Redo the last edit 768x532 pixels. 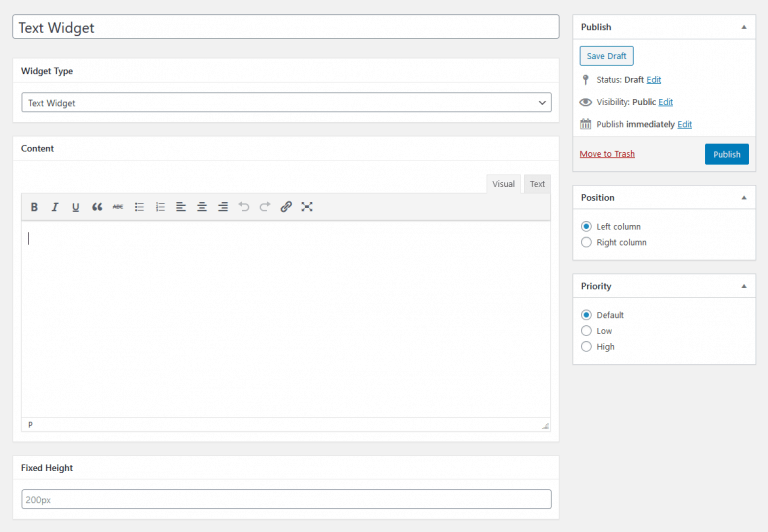pyautogui.click(x=264, y=207)
